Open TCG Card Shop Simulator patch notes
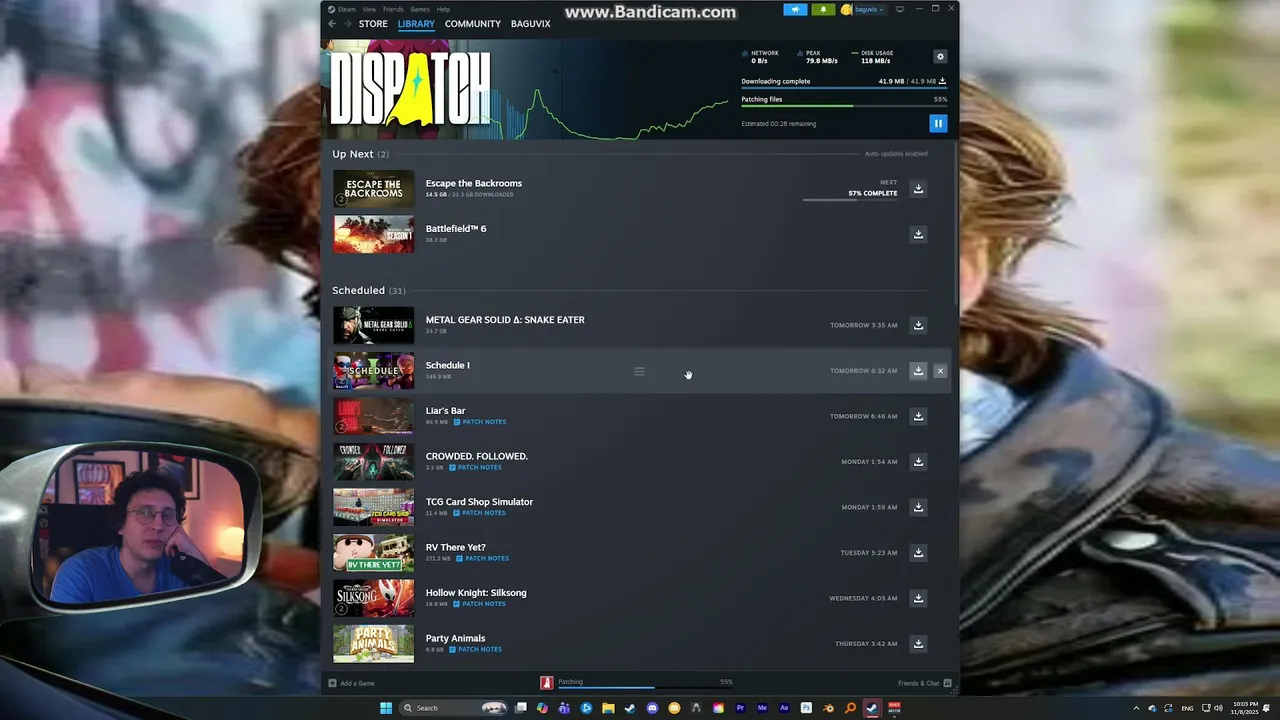 click(479, 513)
